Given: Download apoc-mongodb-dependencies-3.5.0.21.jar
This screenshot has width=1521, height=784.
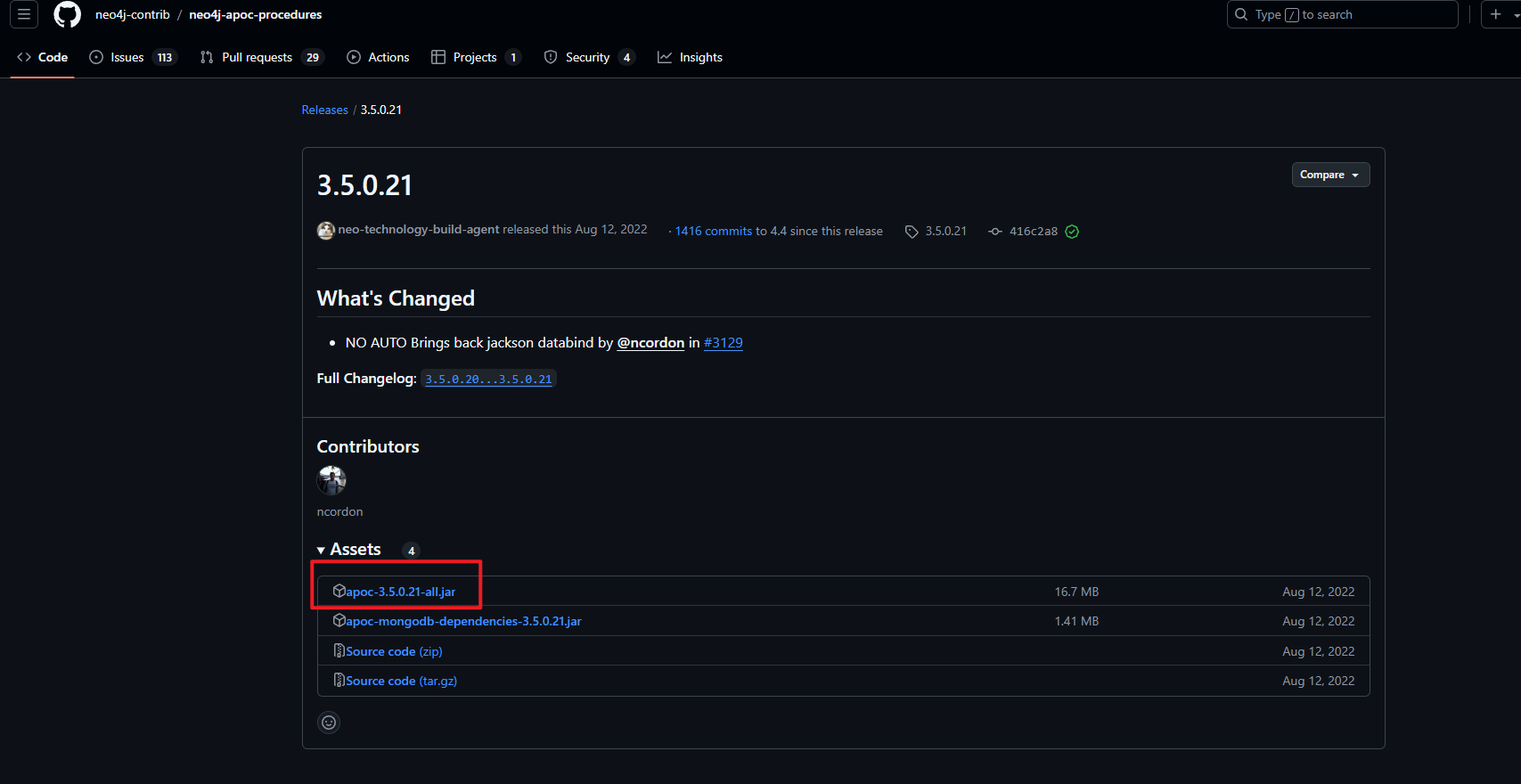Looking at the screenshot, I should [x=463, y=621].
